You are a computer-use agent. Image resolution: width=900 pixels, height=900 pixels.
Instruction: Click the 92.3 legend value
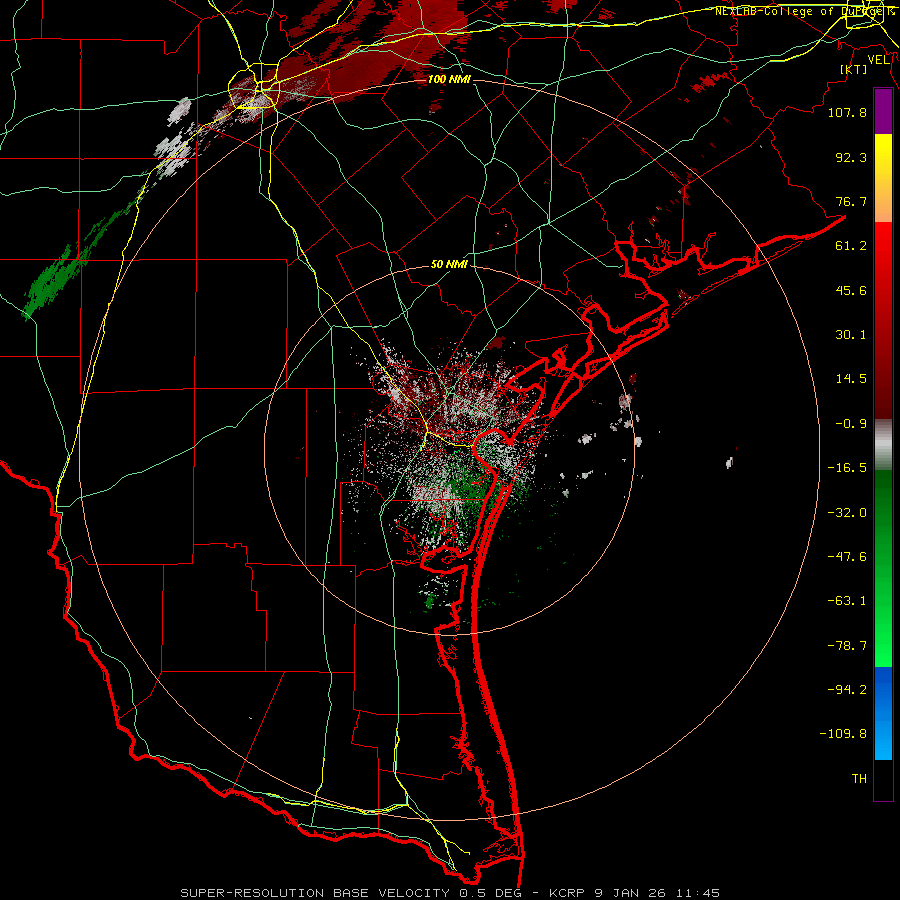pos(851,157)
